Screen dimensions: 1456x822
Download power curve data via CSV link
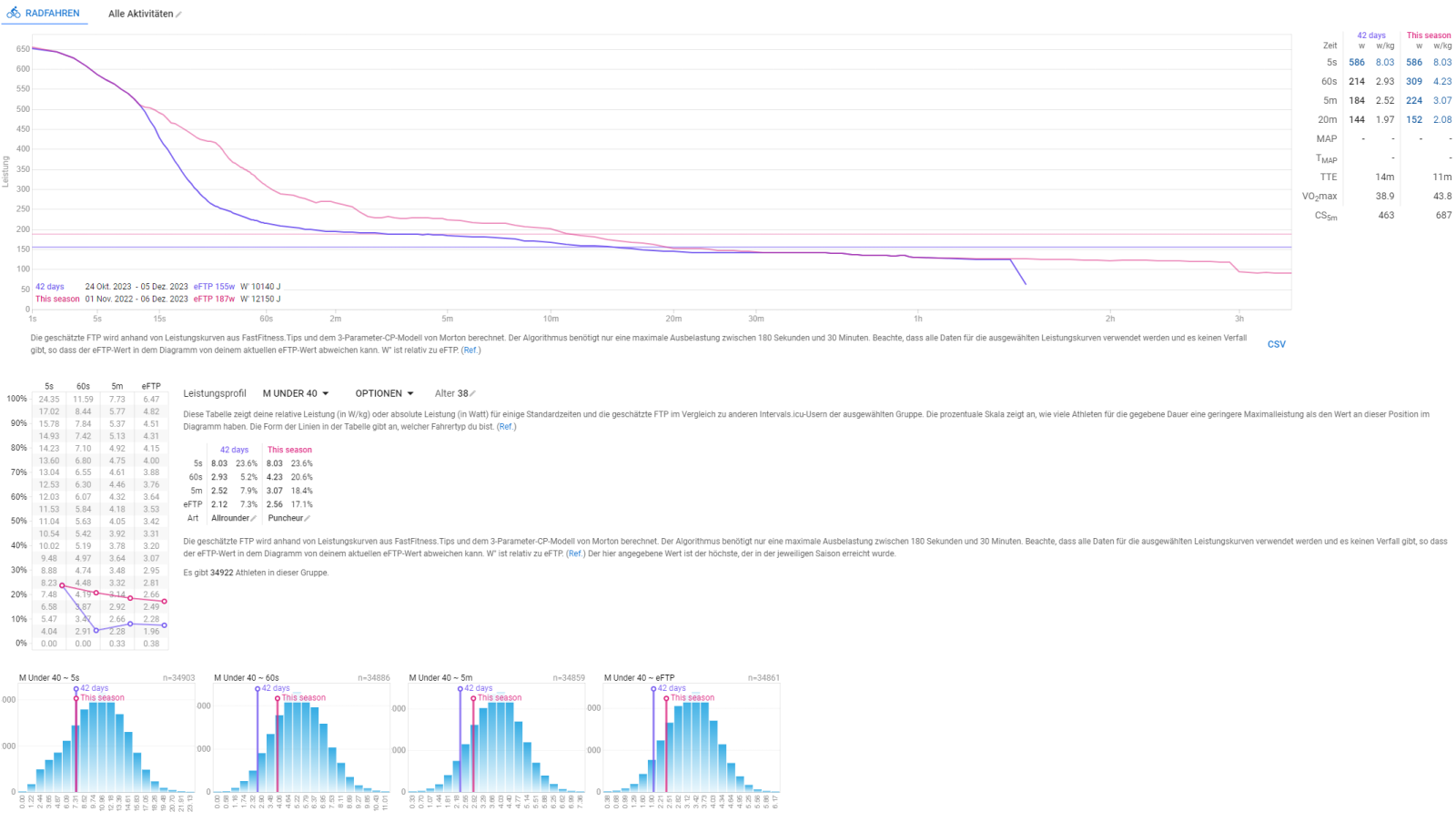(1277, 344)
